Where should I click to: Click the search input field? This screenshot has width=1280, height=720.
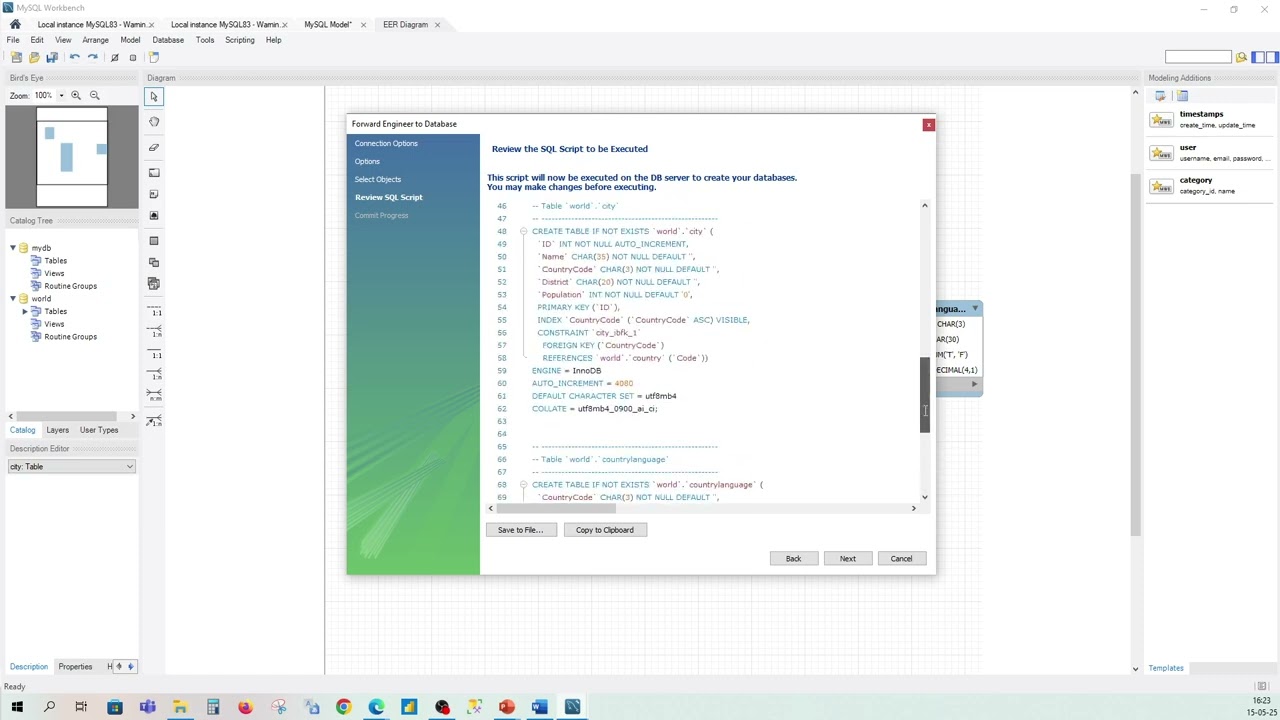pos(1198,57)
